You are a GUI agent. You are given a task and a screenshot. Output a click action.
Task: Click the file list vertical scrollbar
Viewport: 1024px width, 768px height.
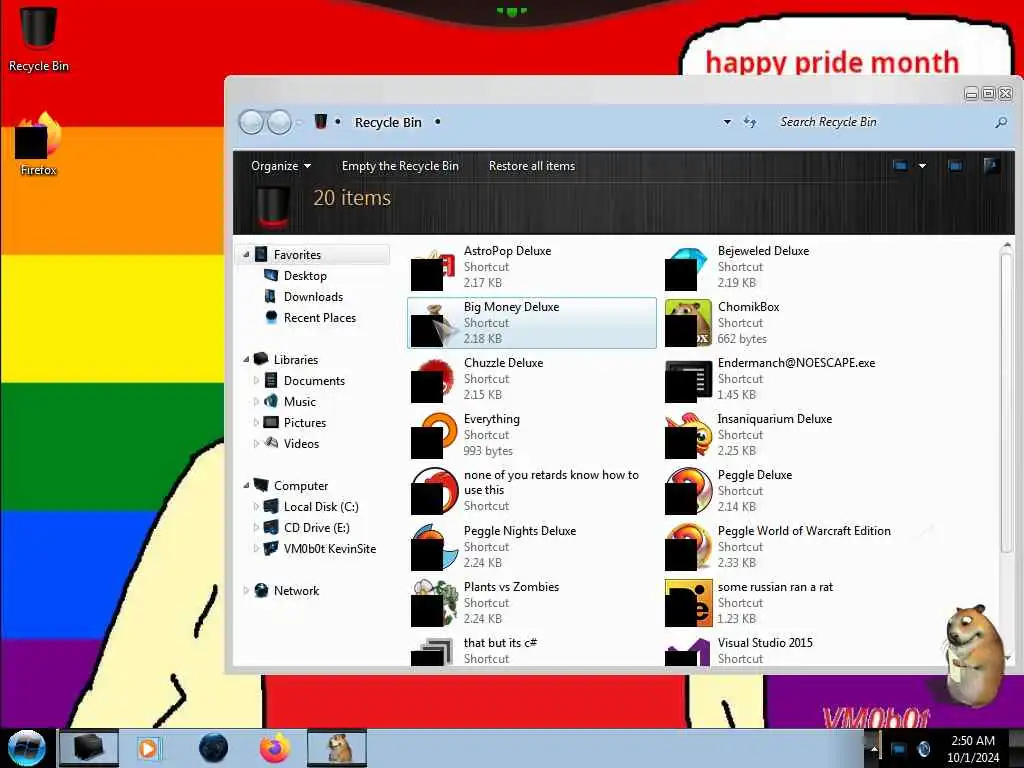coord(1006,402)
